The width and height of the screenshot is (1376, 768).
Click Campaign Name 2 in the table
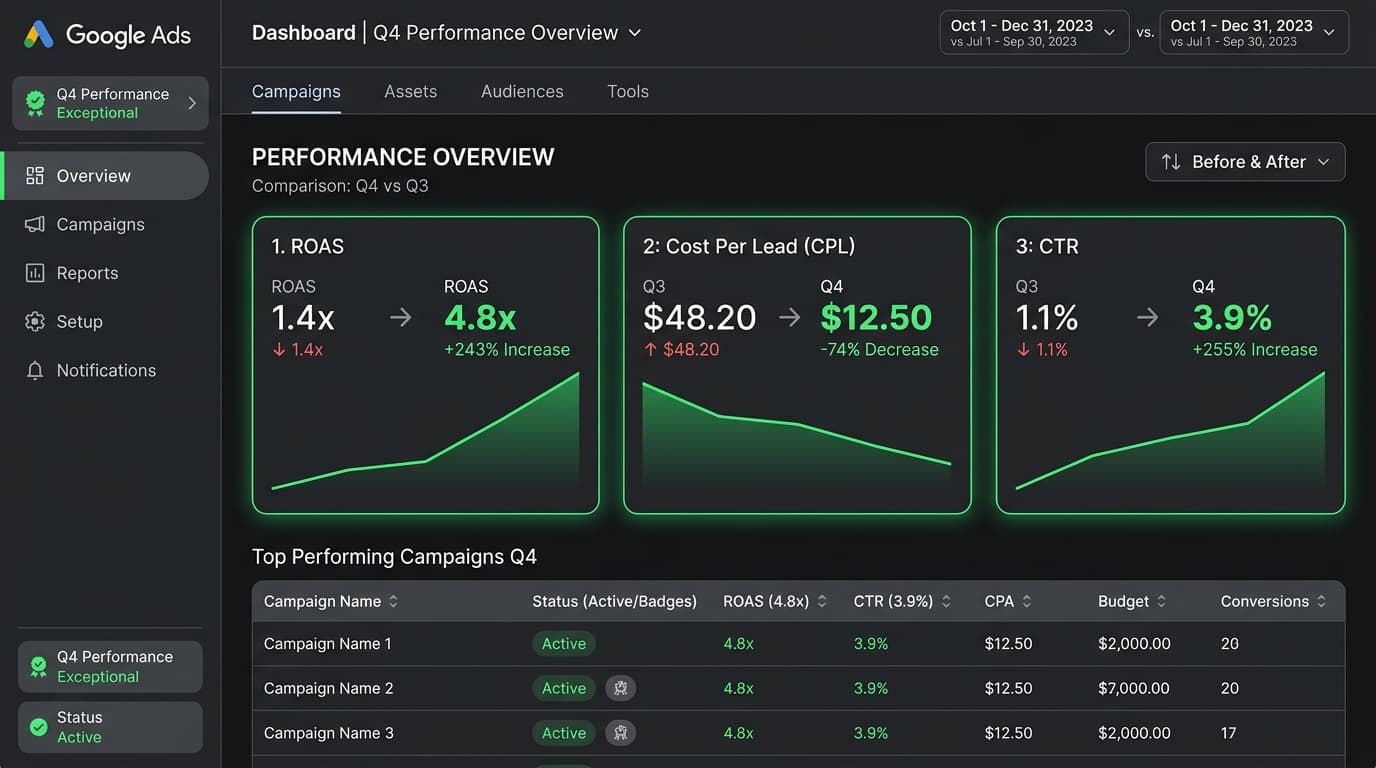329,688
